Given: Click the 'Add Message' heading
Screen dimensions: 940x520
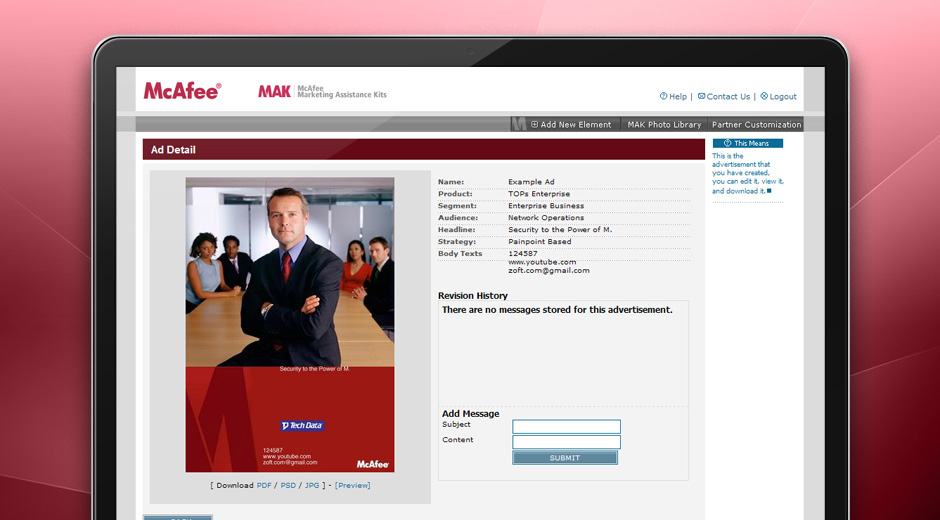Looking at the screenshot, I should tap(471, 414).
